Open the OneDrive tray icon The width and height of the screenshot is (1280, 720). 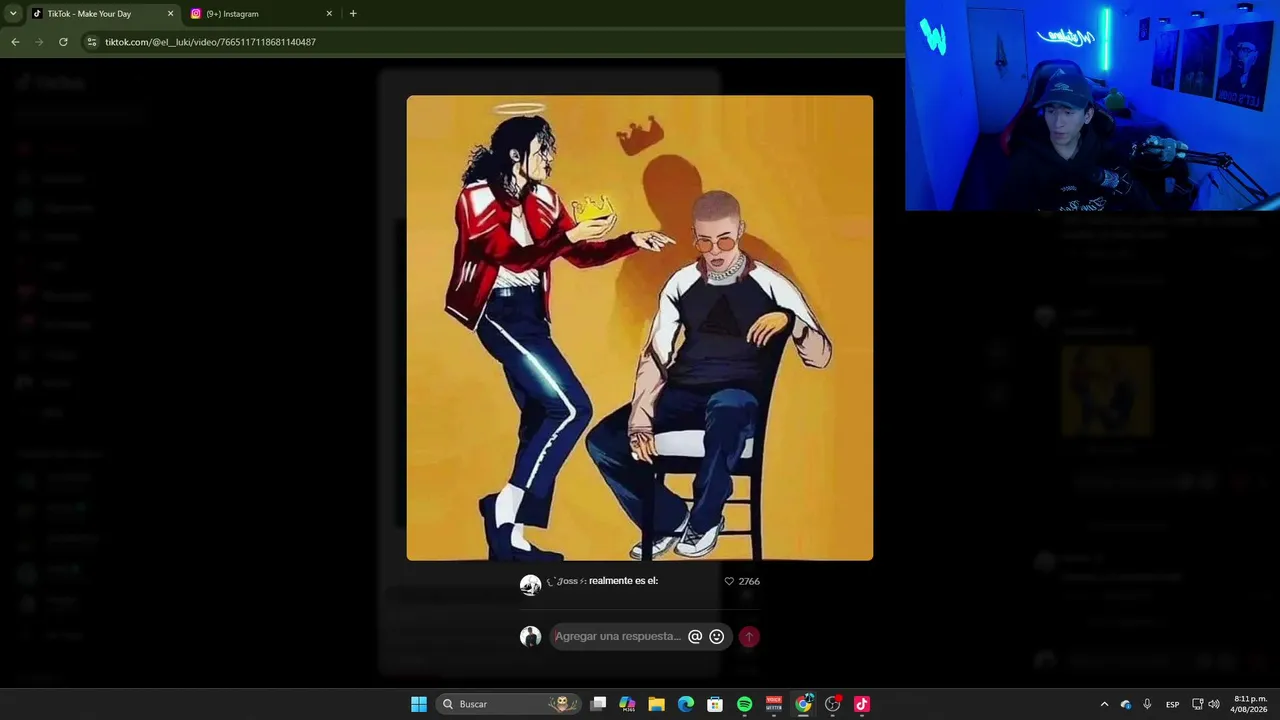[x=1126, y=704]
